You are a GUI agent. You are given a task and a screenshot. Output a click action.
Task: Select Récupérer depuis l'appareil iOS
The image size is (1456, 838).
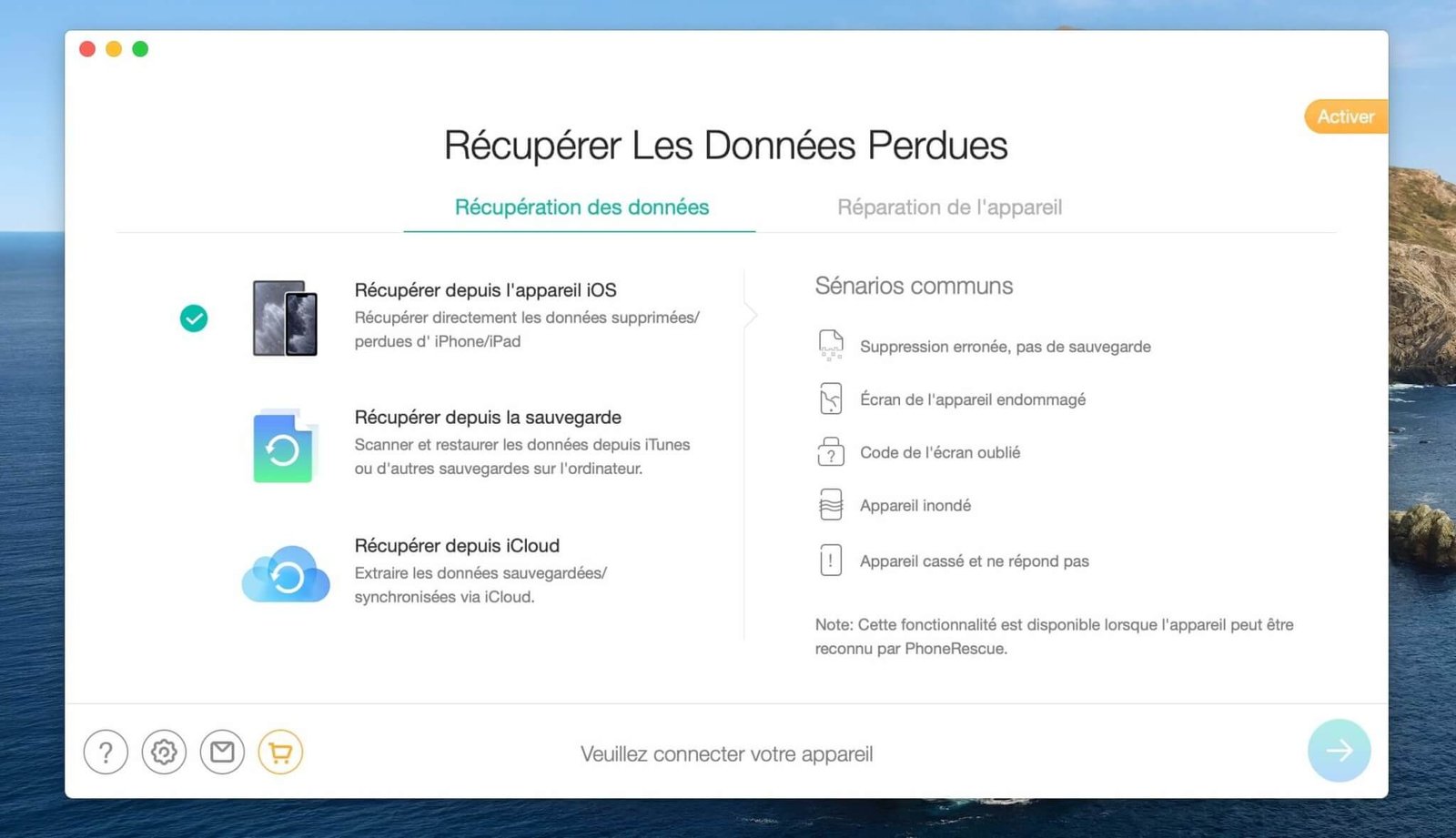(485, 290)
